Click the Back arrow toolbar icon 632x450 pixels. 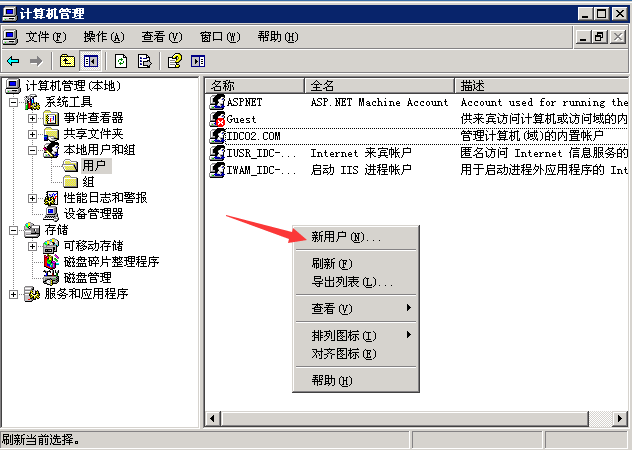click(13, 61)
